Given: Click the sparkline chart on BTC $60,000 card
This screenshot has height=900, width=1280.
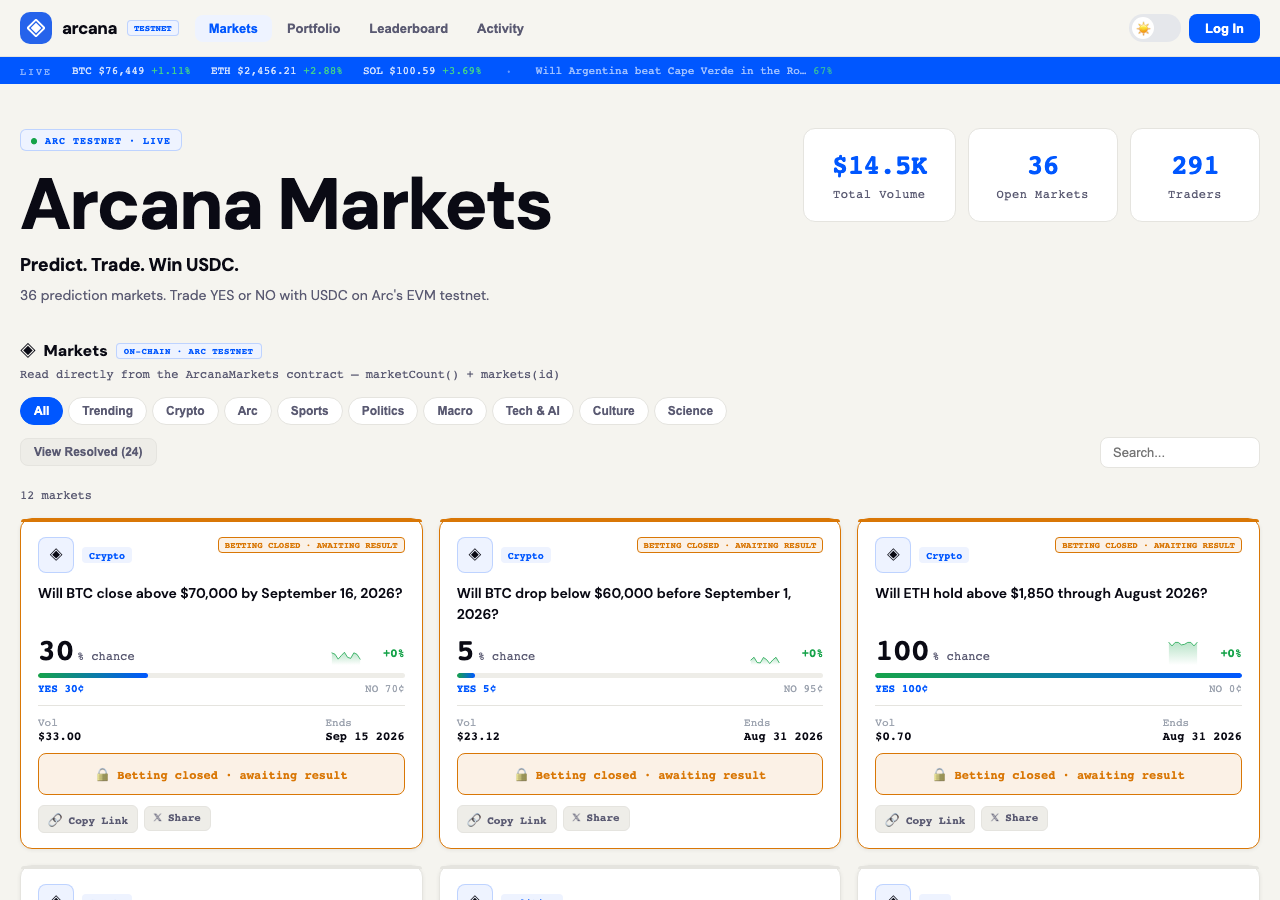Looking at the screenshot, I should click(765, 655).
